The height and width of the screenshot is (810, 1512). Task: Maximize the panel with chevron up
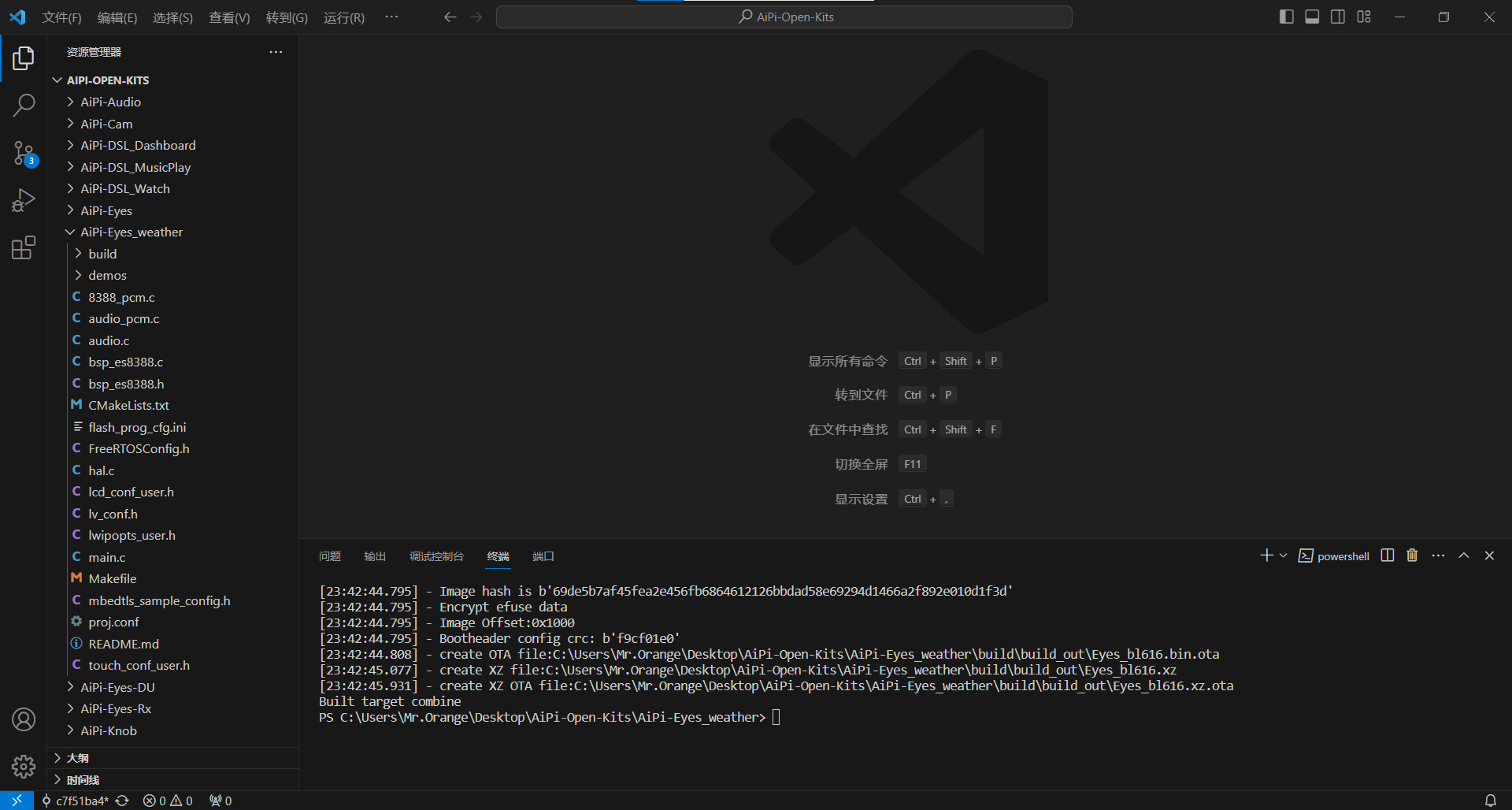pyautogui.click(x=1464, y=555)
